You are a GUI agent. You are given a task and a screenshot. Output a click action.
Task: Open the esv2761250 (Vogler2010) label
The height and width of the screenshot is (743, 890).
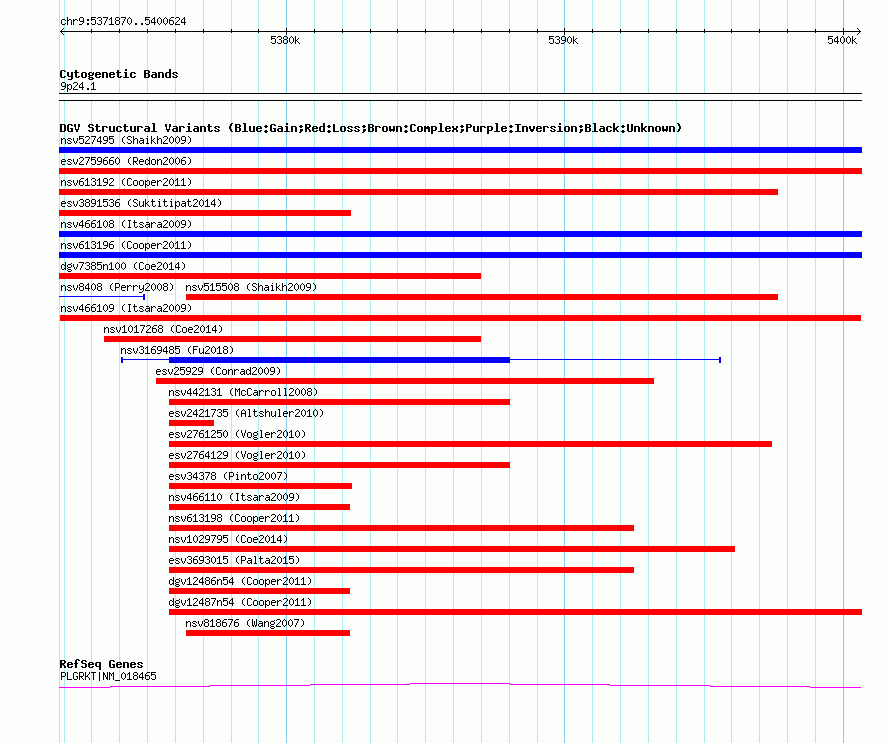(x=237, y=434)
